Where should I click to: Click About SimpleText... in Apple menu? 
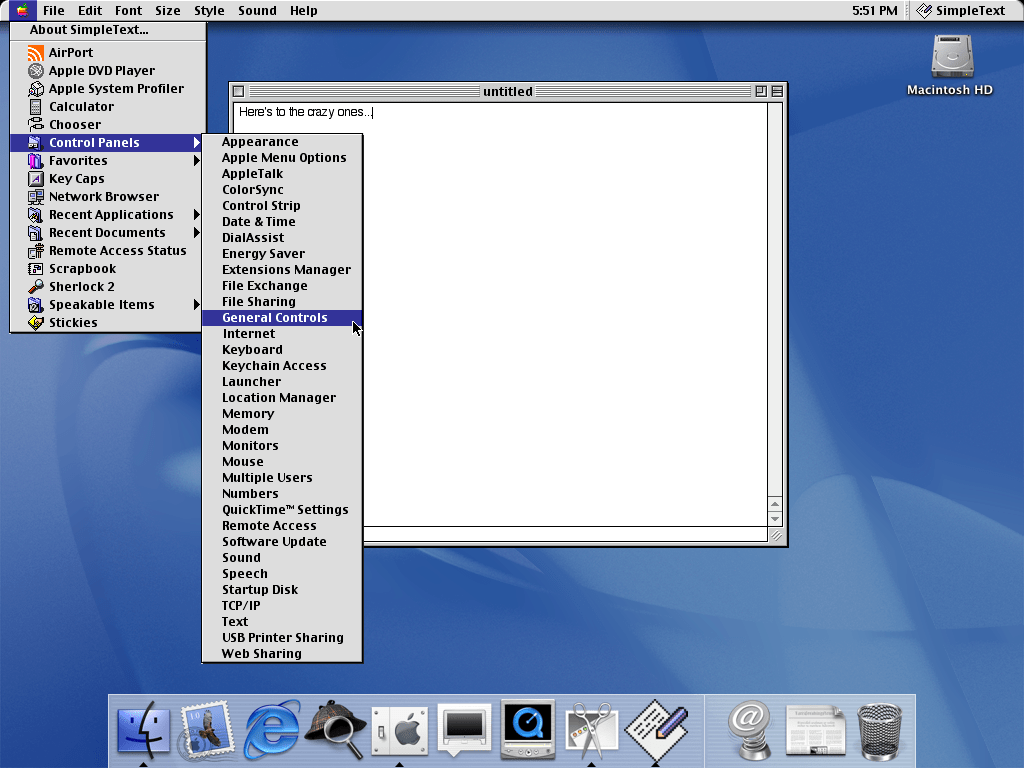[89, 30]
